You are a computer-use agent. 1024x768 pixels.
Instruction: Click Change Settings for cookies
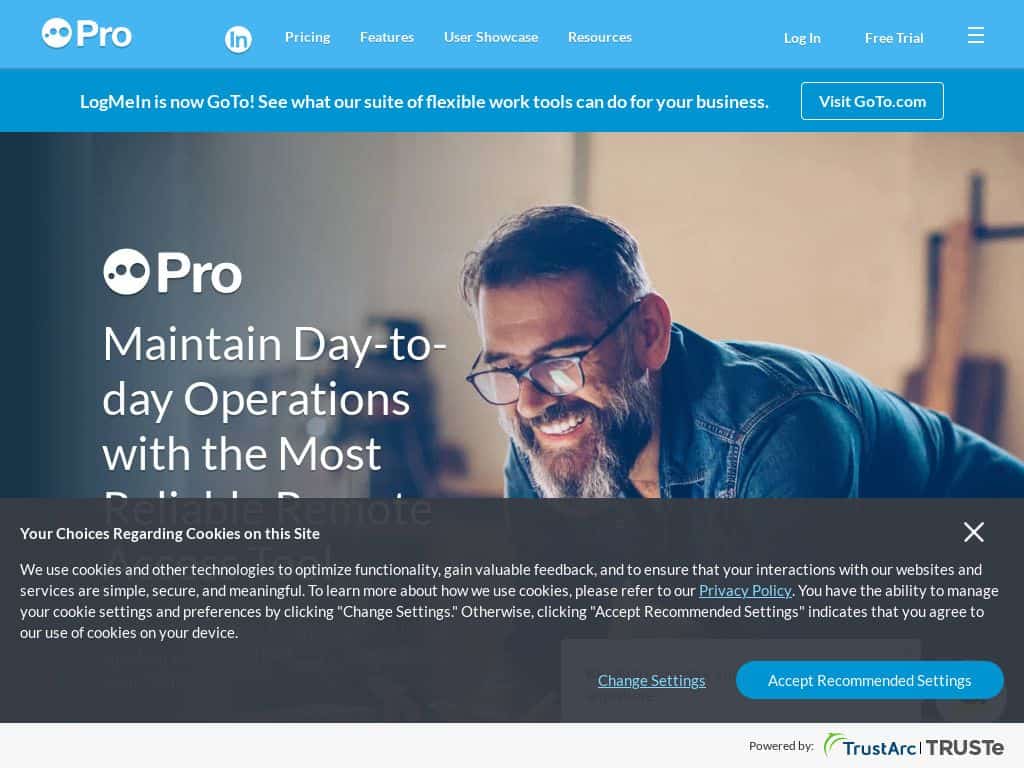tap(651, 680)
